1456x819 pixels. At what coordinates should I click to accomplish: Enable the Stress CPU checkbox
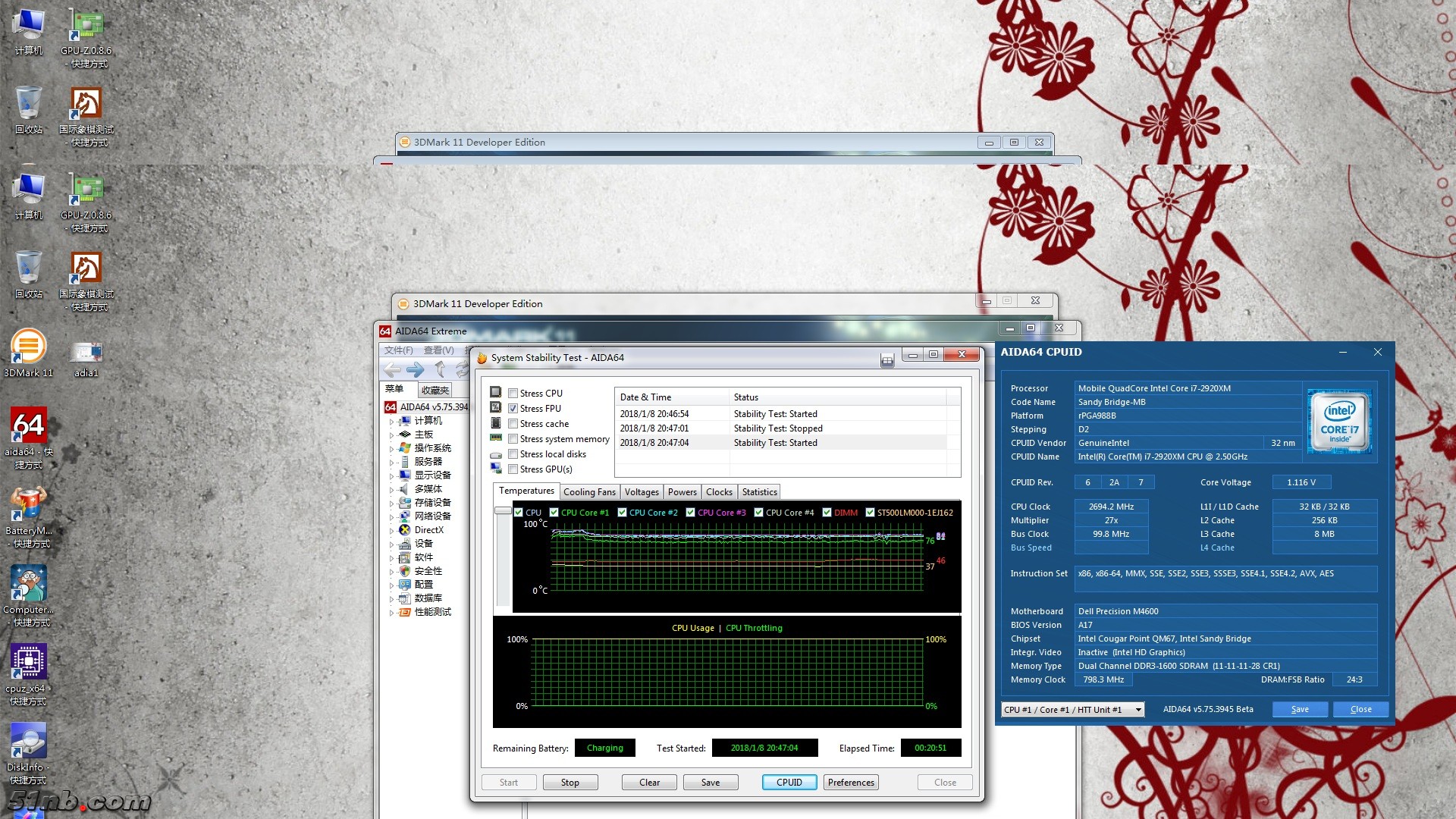[513, 394]
